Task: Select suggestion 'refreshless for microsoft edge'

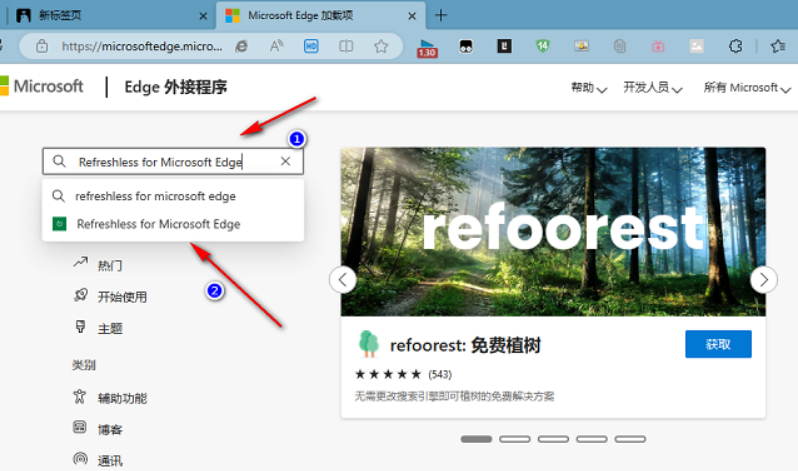Action: tap(173, 196)
